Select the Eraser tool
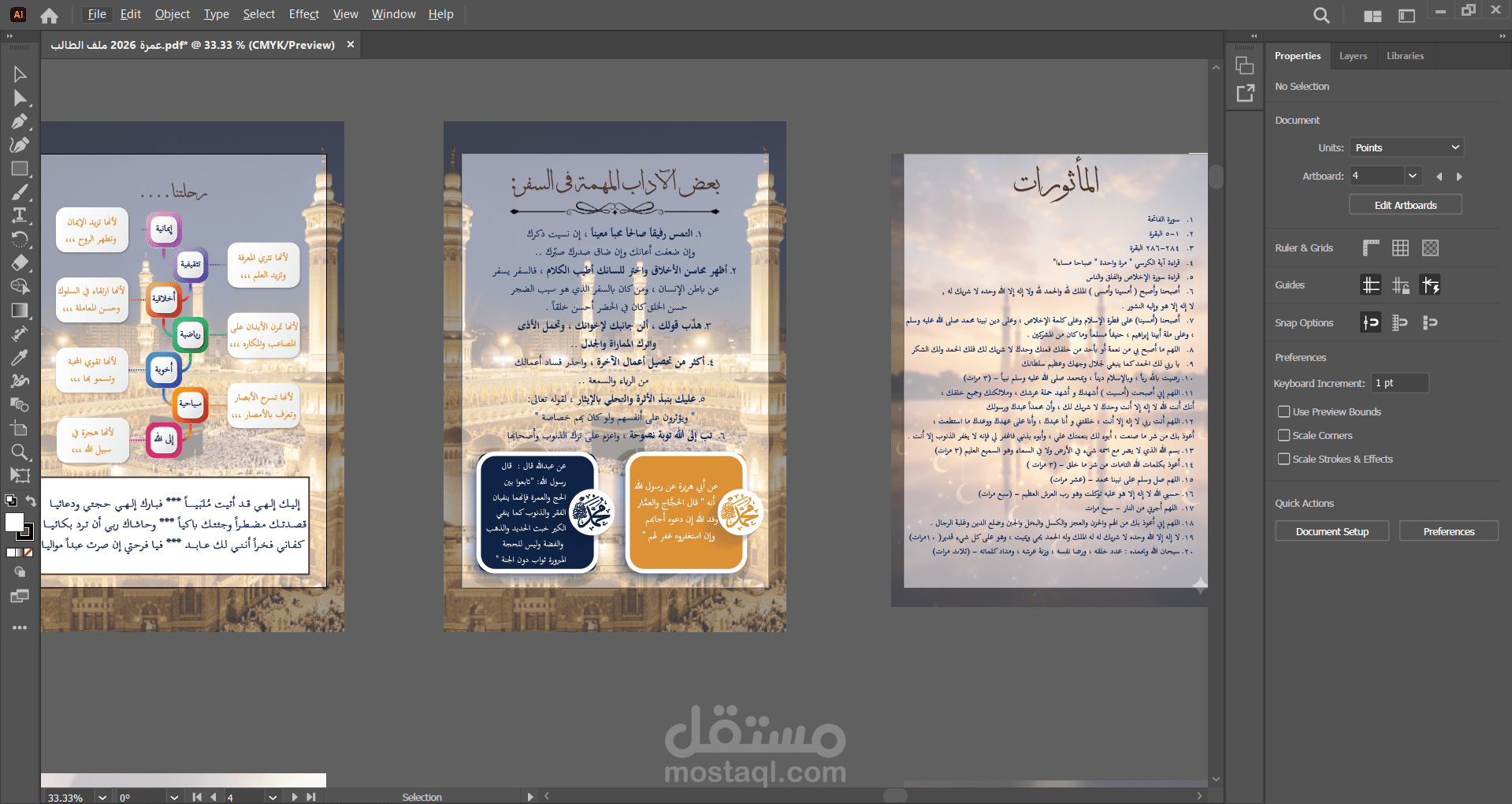Image resolution: width=1512 pixels, height=804 pixels. coord(20,262)
